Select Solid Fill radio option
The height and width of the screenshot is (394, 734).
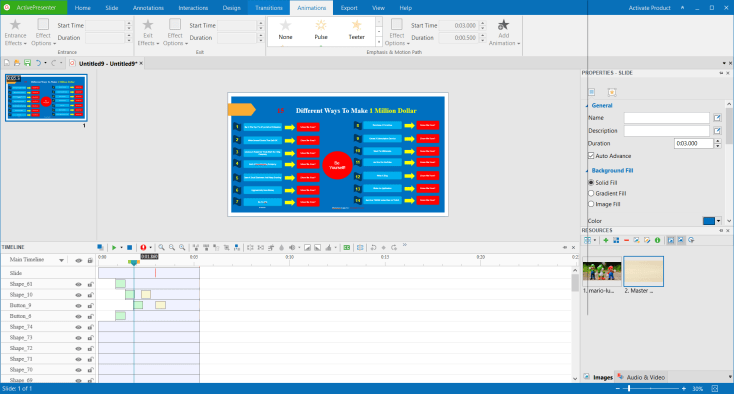(591, 182)
